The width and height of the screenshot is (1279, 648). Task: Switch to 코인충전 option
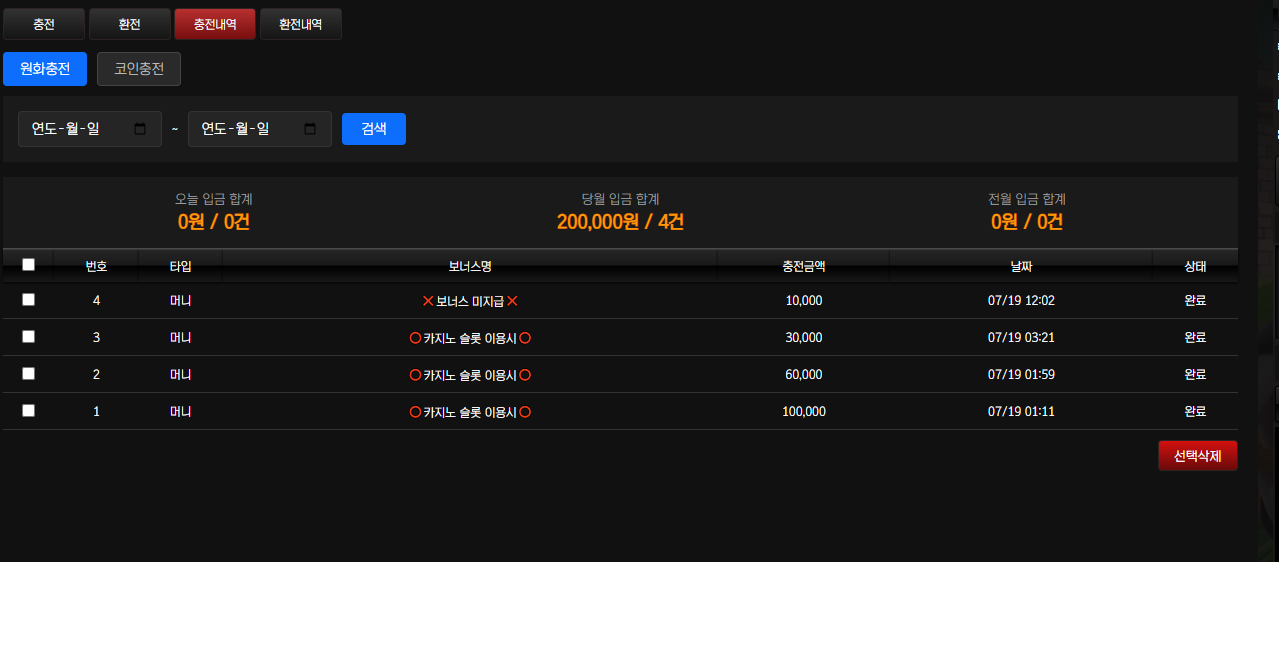point(139,69)
